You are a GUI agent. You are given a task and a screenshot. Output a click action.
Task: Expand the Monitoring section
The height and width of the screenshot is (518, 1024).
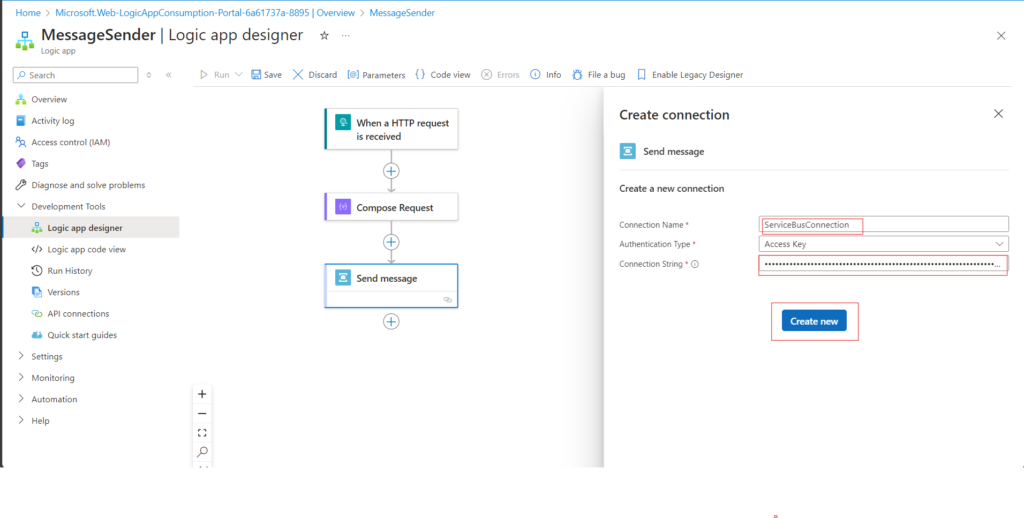21,378
